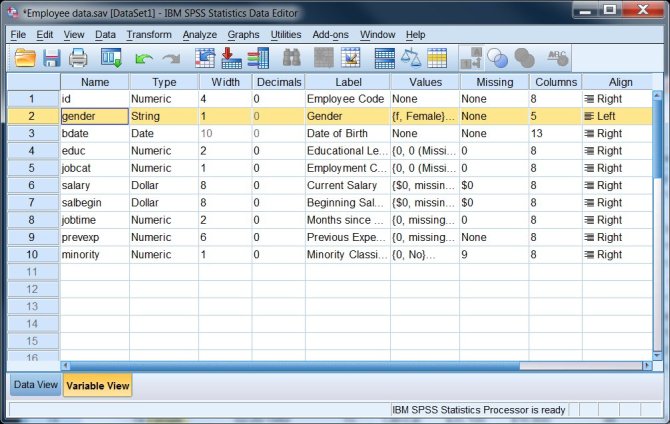Viewport: 670px width, 424px height.
Task: Undo the last action with green arrow
Action: [144, 59]
